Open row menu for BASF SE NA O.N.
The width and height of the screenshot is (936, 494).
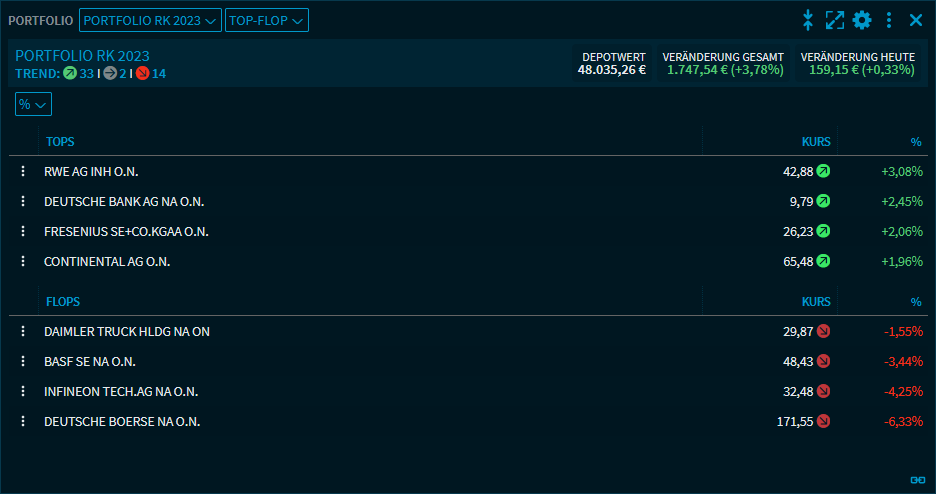pyautogui.click(x=23, y=362)
